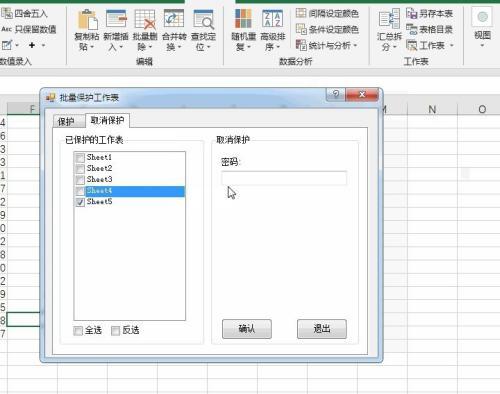Click the 退出 exit button
This screenshot has height=394, width=500.
[x=322, y=329]
